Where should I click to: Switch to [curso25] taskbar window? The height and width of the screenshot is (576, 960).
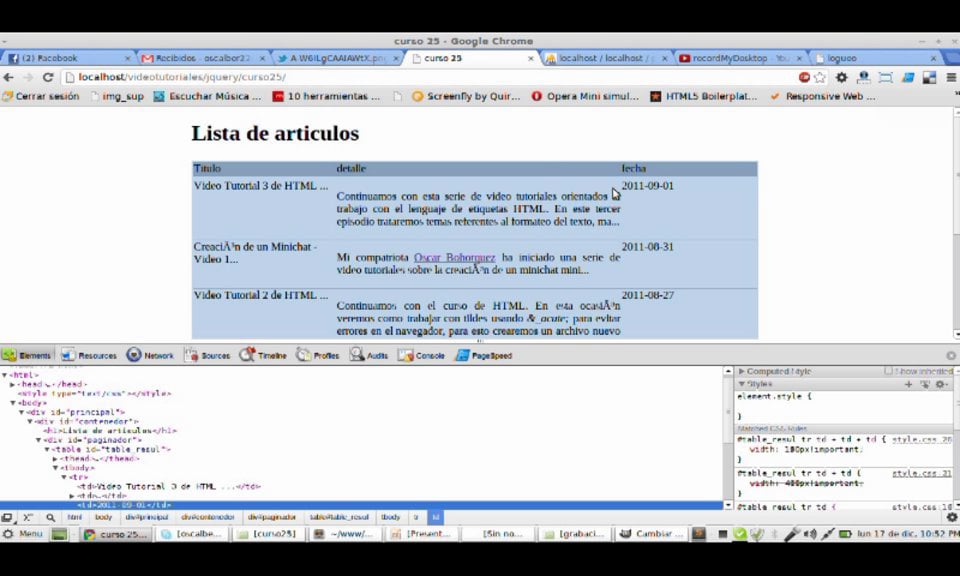point(267,534)
